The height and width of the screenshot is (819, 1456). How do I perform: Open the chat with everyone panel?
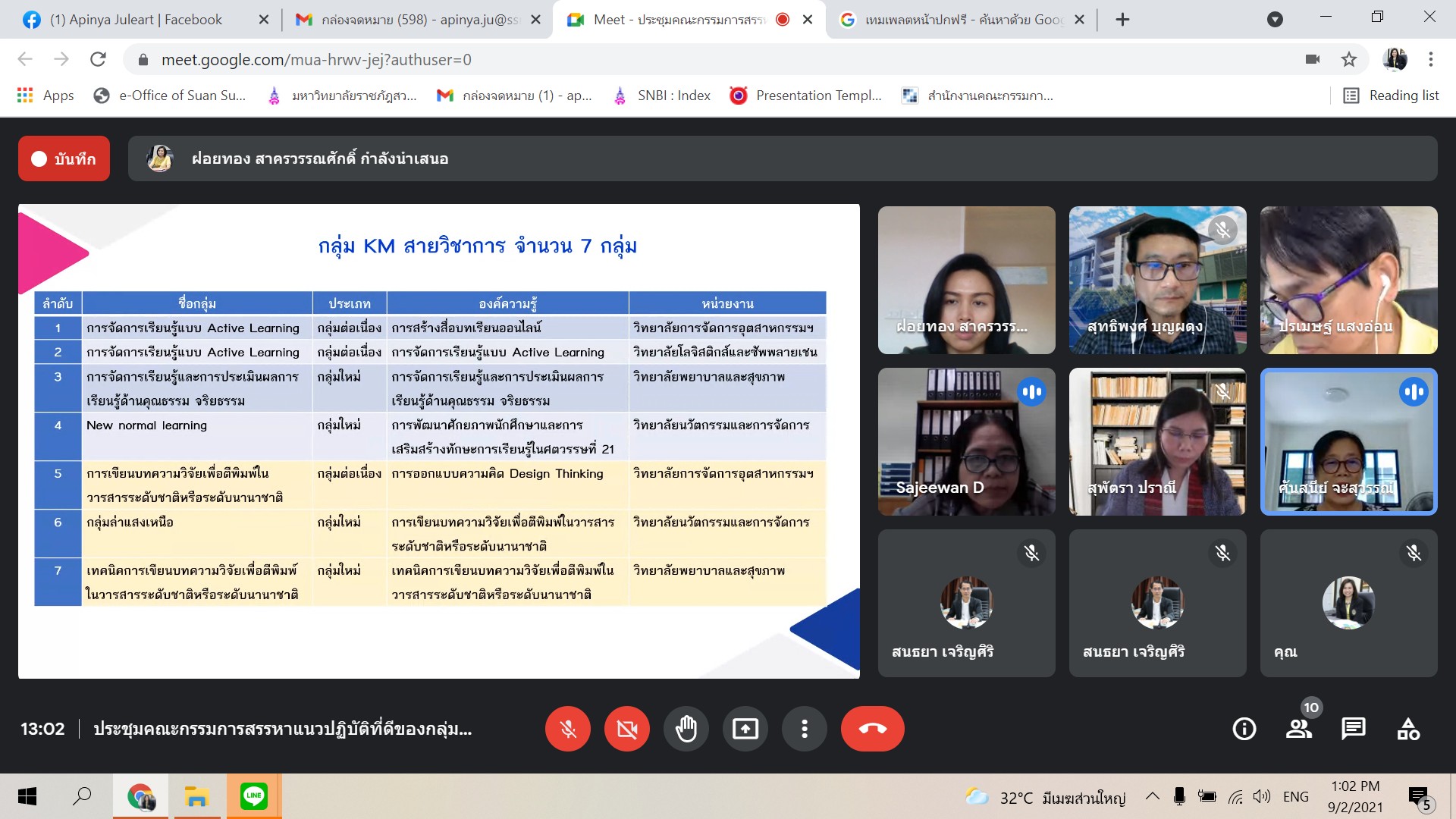1353,729
